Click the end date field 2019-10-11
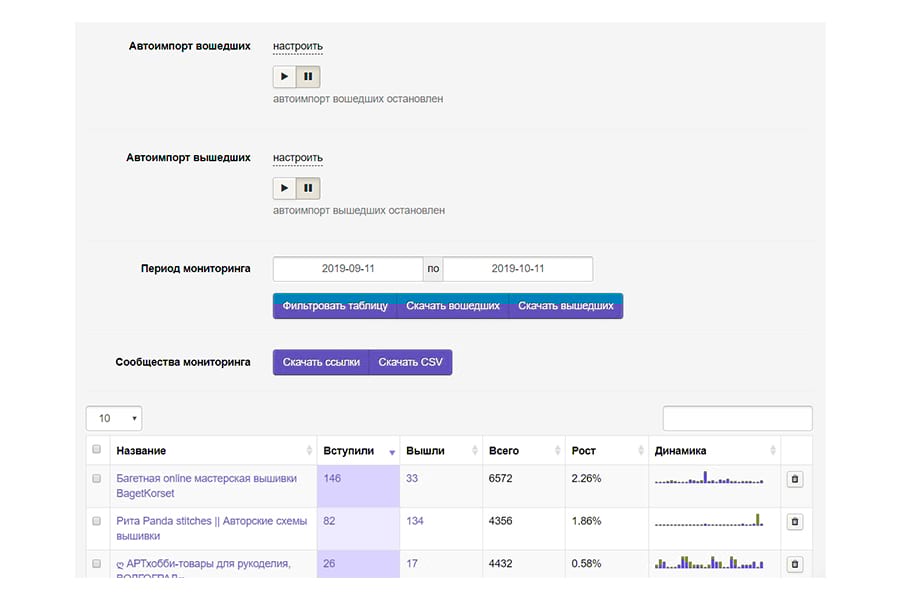This screenshot has width=900, height=600. point(518,269)
